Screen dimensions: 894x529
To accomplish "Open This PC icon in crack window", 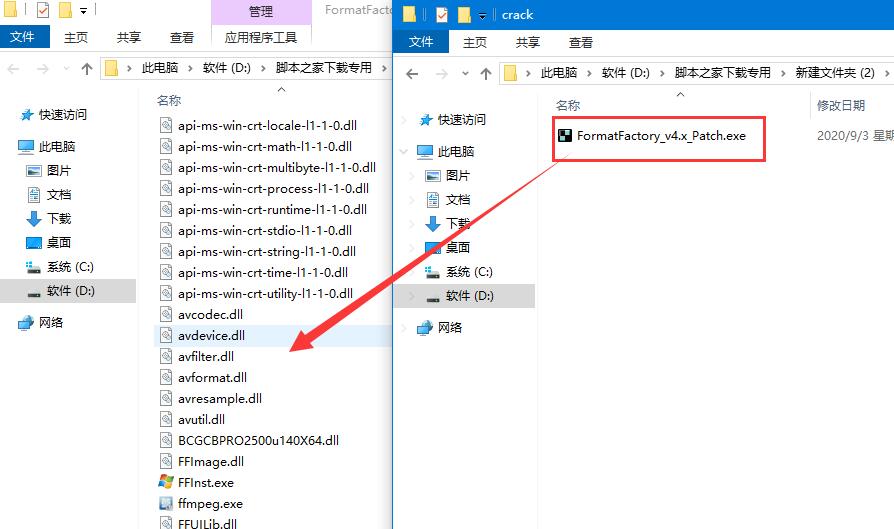I will [x=425, y=152].
